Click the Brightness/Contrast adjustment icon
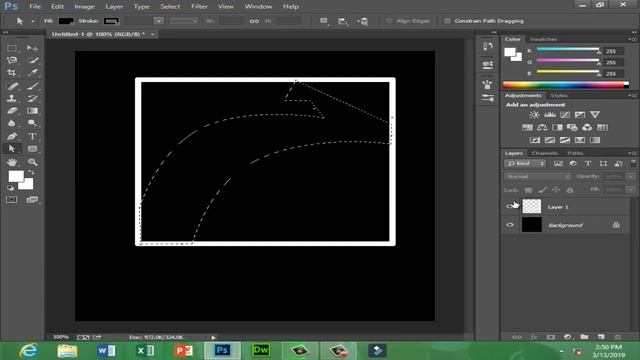 pos(534,115)
